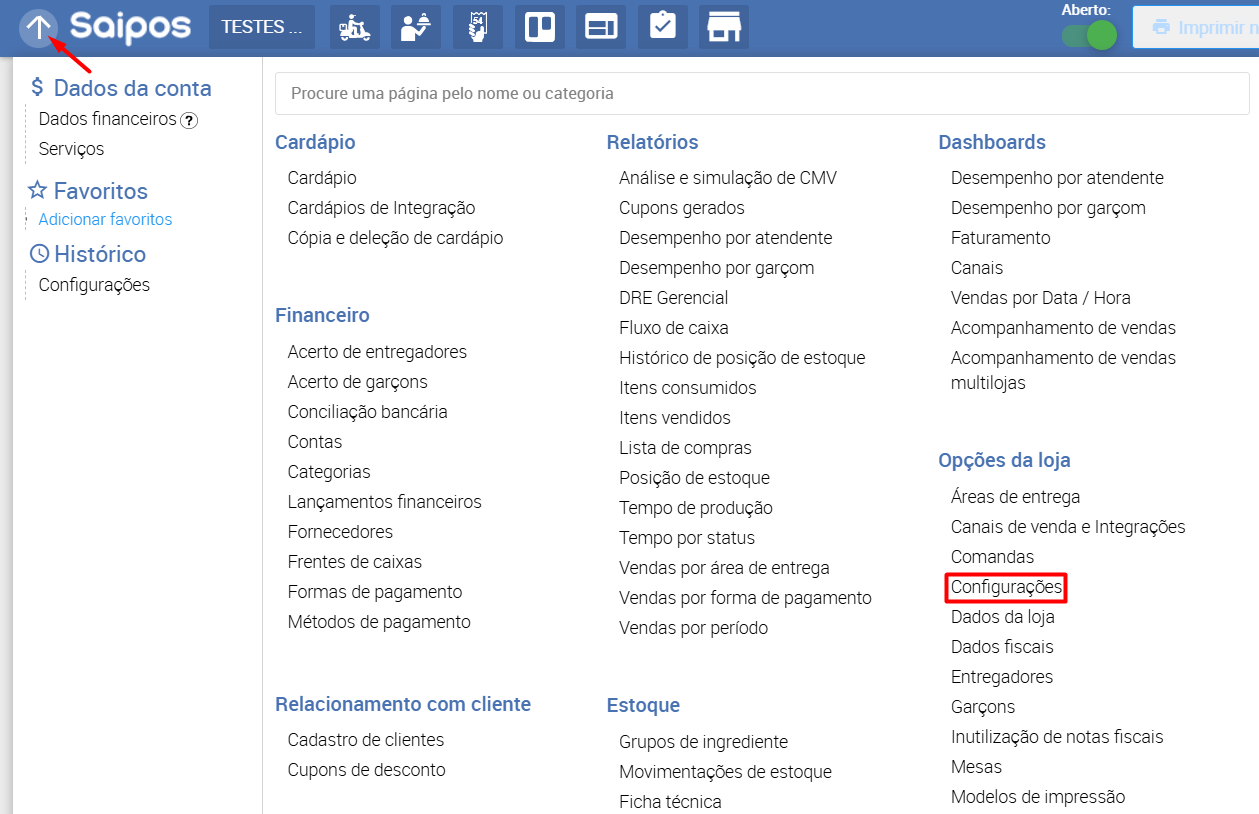This screenshot has width=1259, height=814.
Task: Open the storefront icon
Action: [x=724, y=27]
